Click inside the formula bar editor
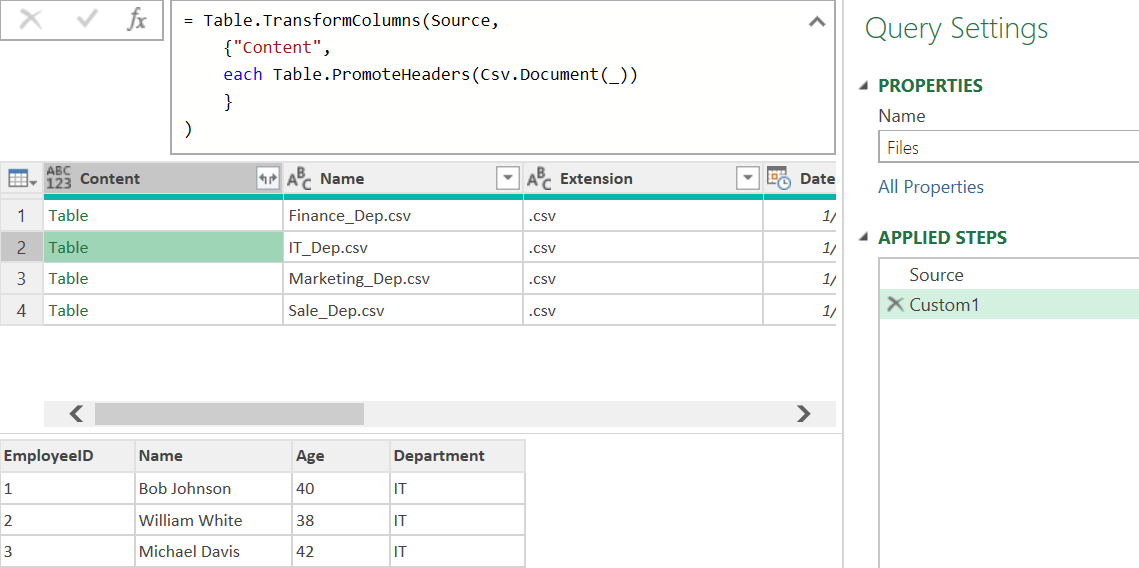 [x=503, y=76]
